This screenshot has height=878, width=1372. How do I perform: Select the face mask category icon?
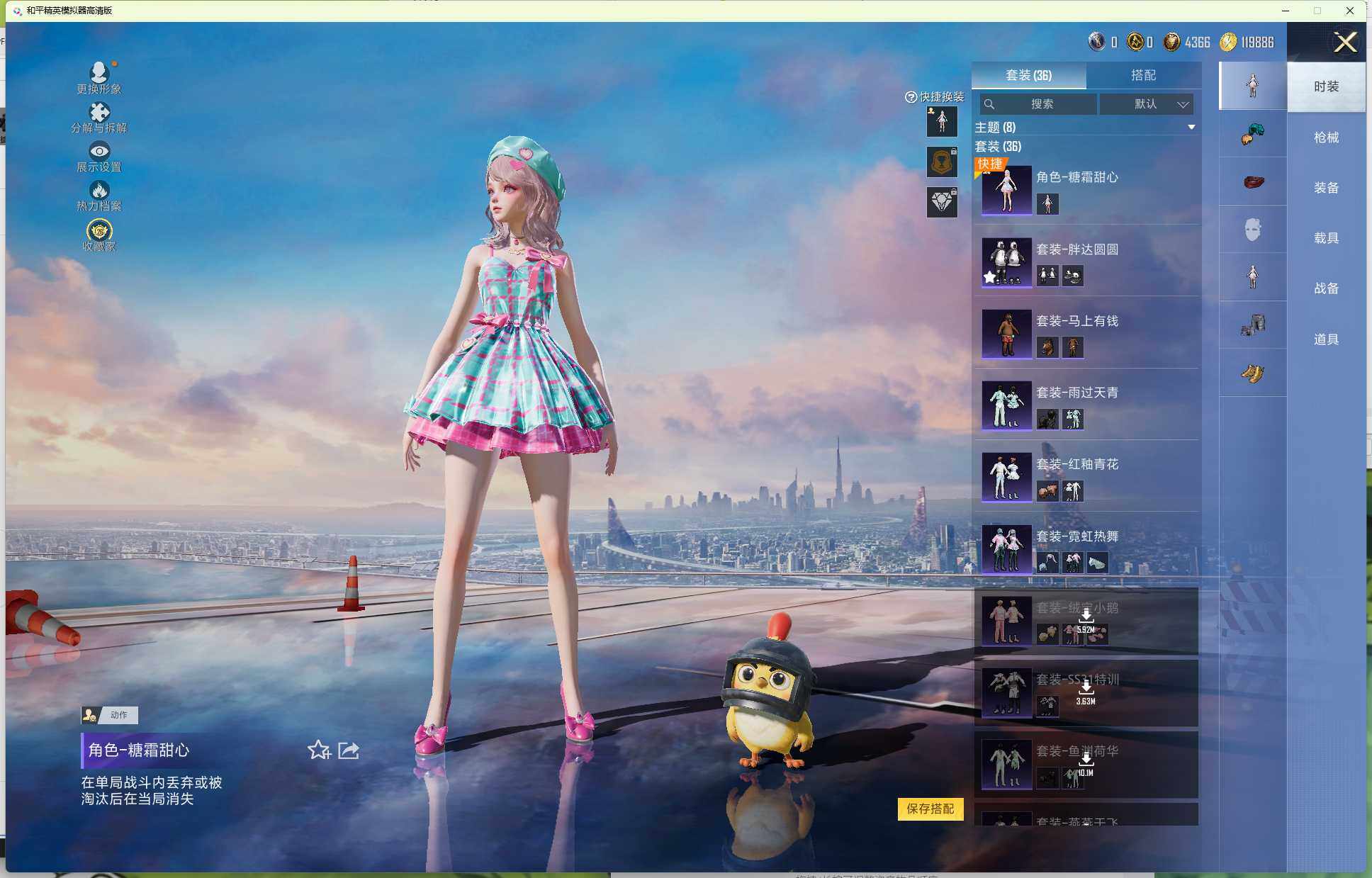[x=1252, y=229]
